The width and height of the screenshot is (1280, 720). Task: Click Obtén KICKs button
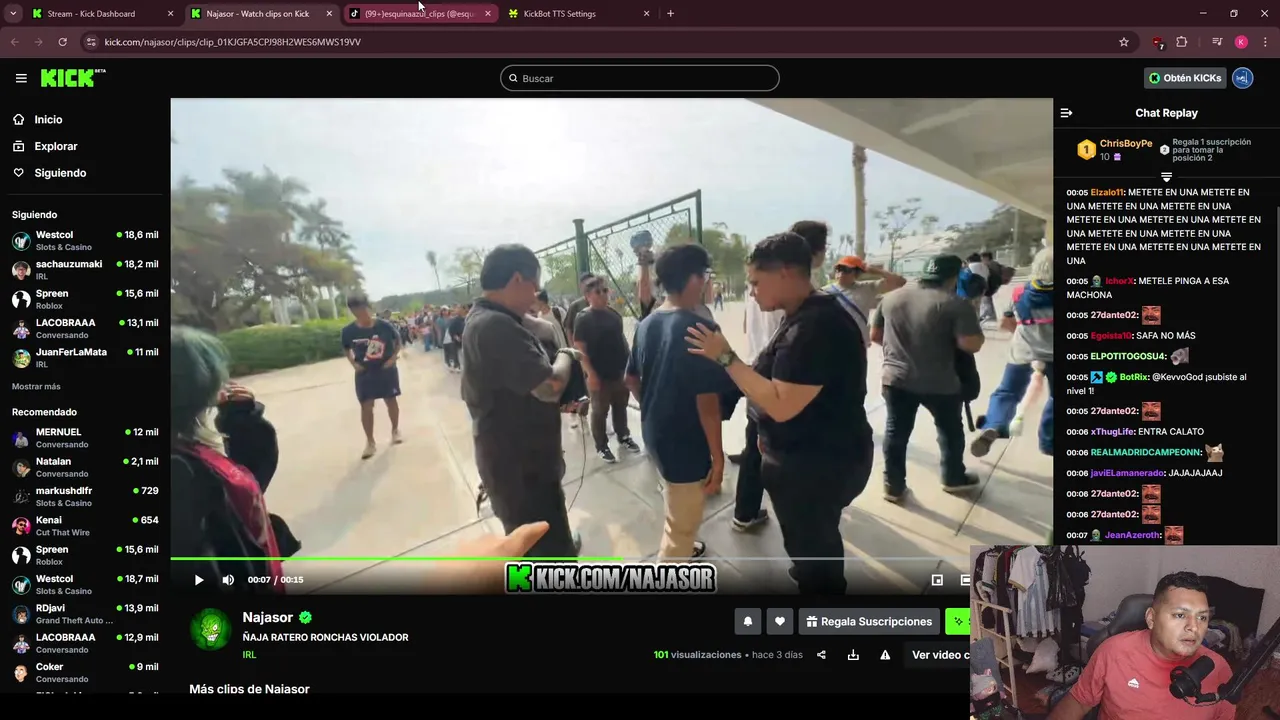coord(1185,78)
